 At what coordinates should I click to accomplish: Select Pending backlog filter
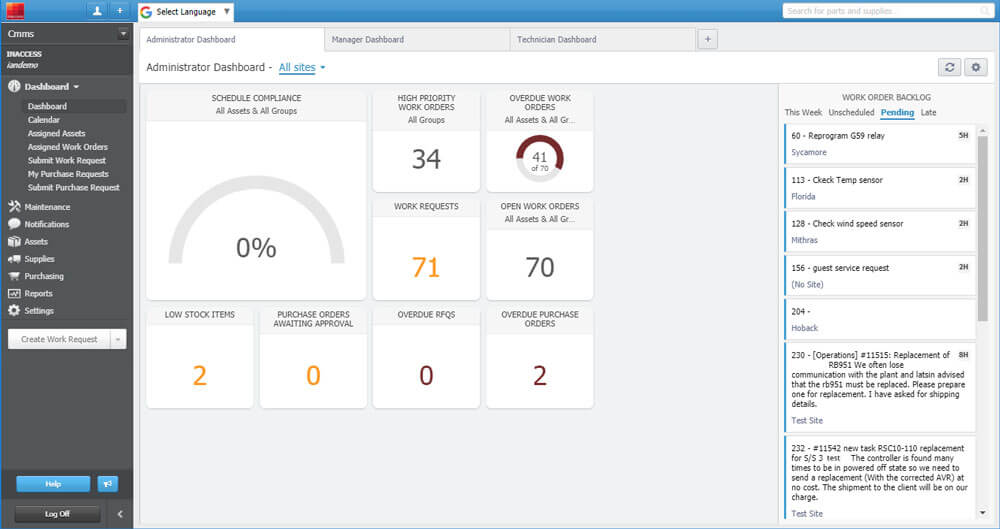[x=897, y=112]
